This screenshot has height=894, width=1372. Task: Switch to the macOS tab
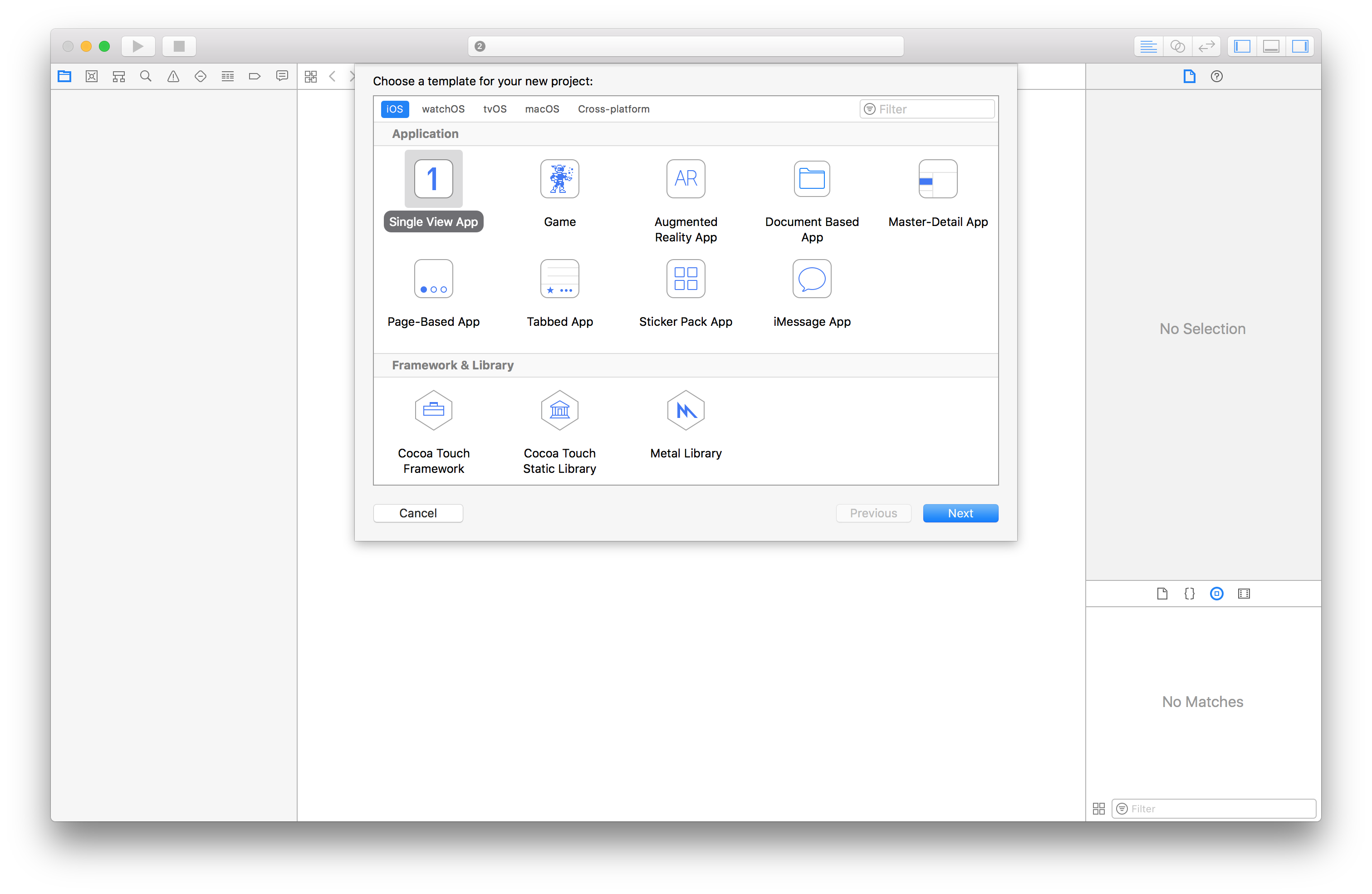542,109
